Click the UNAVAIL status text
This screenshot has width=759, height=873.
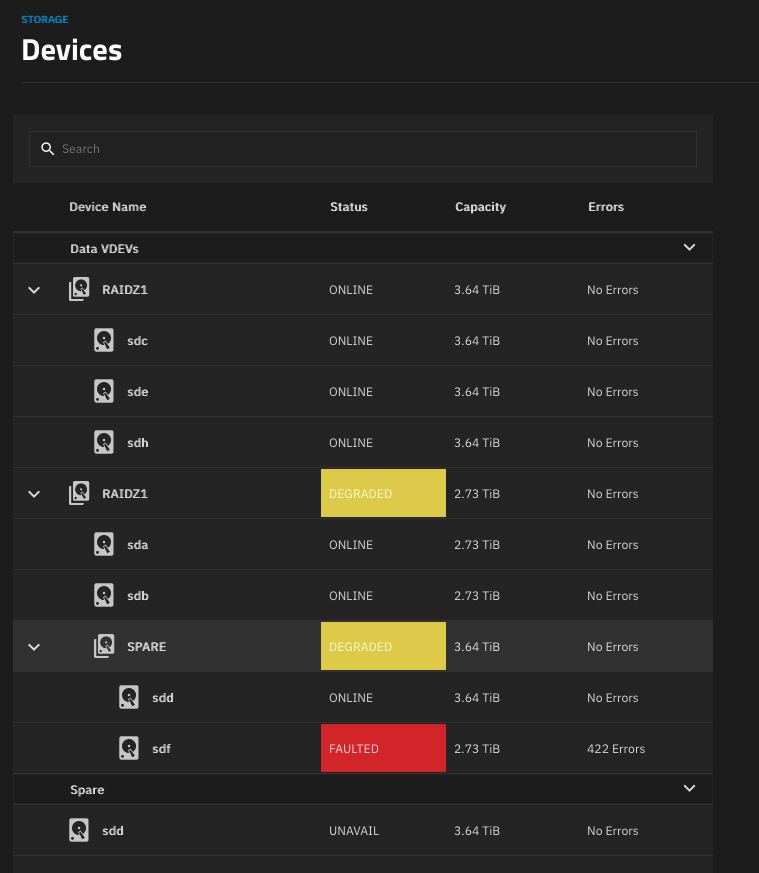[354, 831]
